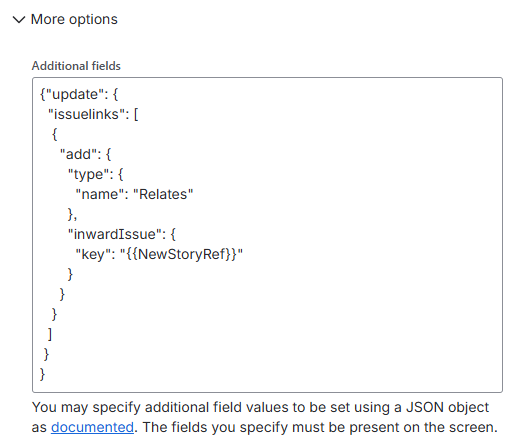Click the lone opening brace below issuelinks

(55, 134)
